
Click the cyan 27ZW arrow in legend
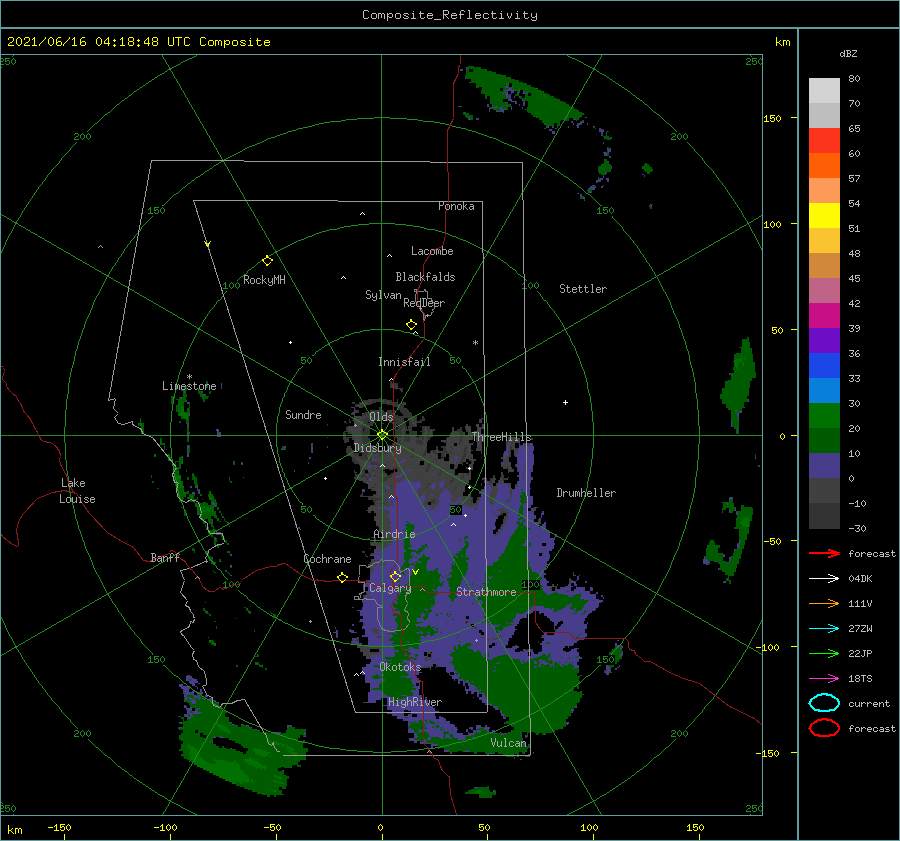[824, 629]
